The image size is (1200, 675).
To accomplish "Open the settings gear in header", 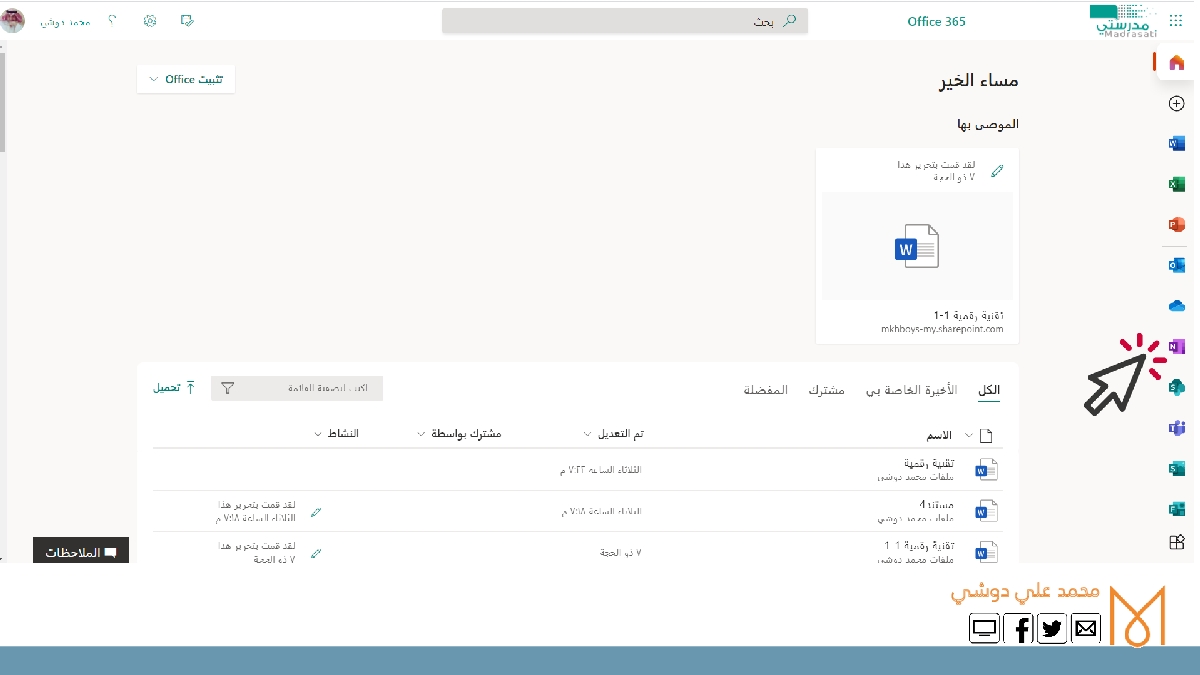I will [x=150, y=21].
